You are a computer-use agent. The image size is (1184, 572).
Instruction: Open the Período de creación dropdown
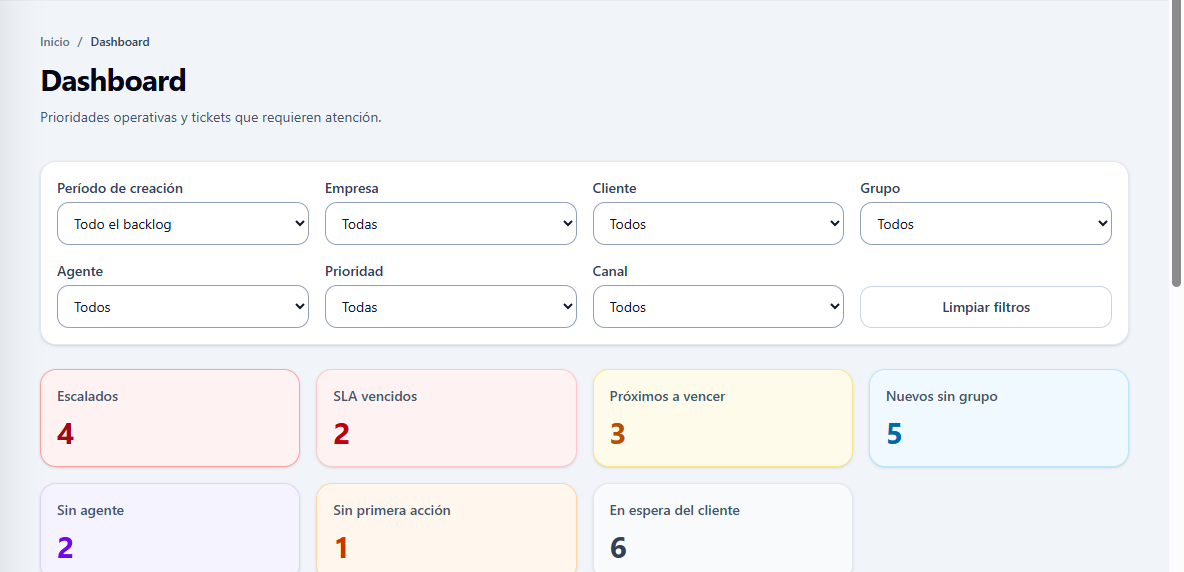183,223
